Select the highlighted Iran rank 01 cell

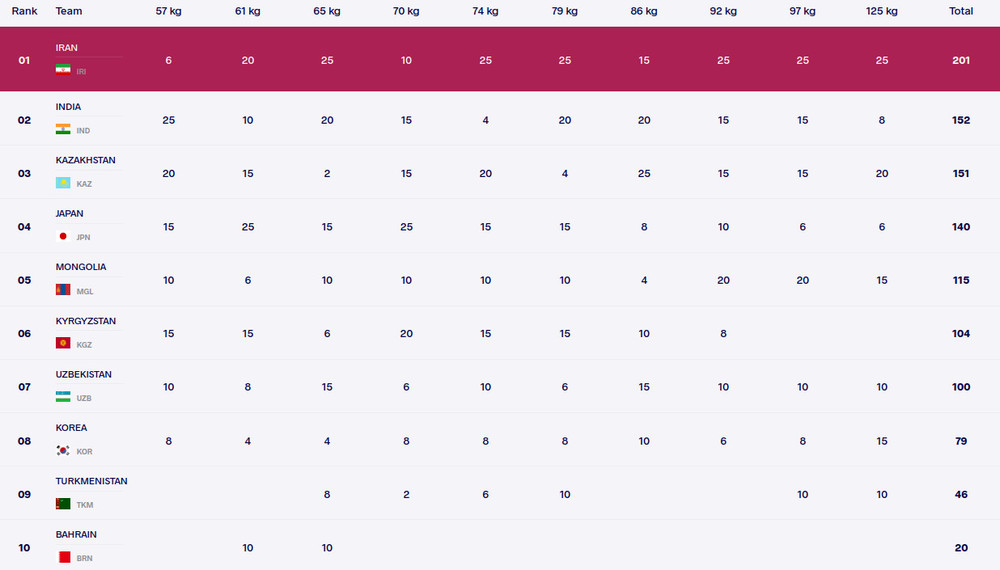(24, 60)
